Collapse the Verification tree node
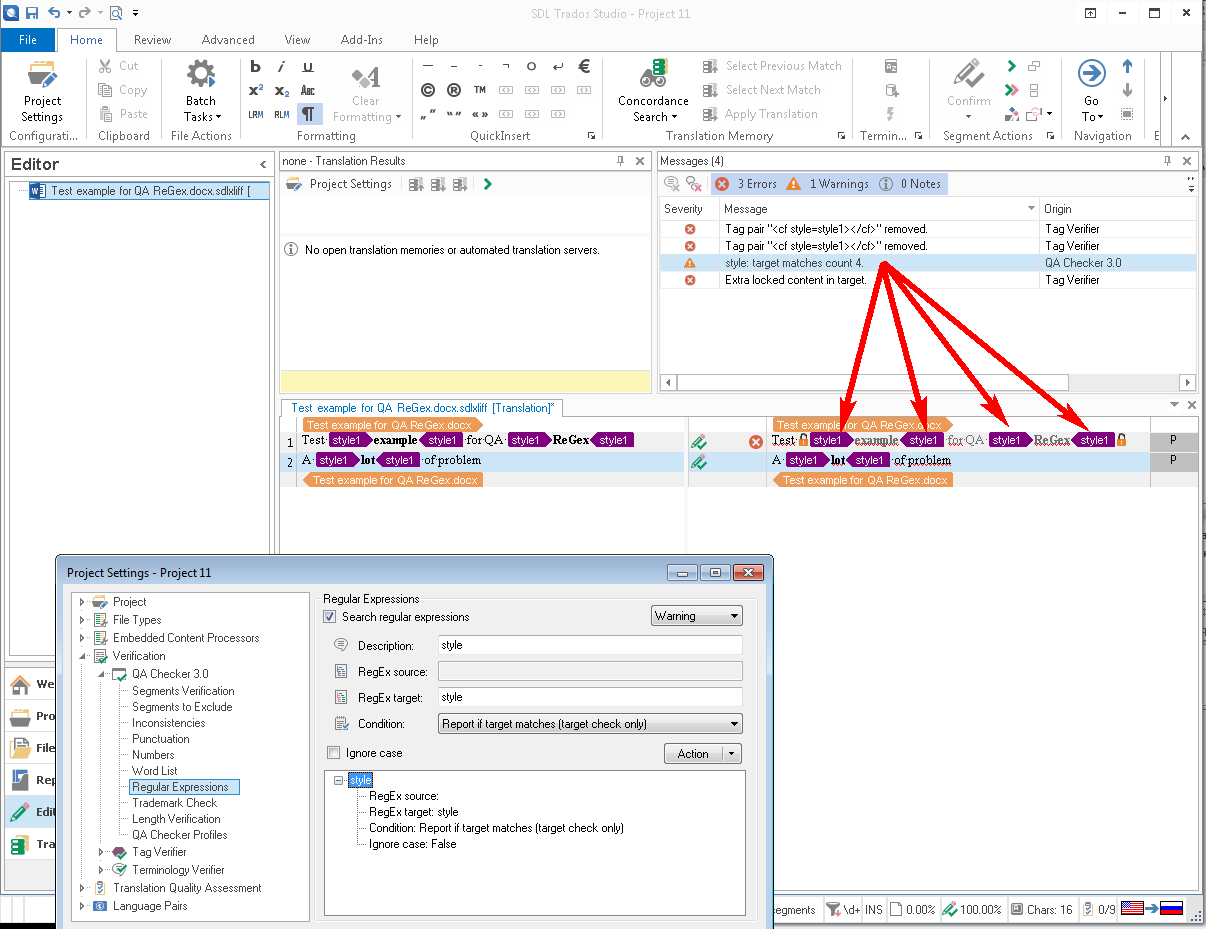1206x929 pixels. [x=82, y=656]
